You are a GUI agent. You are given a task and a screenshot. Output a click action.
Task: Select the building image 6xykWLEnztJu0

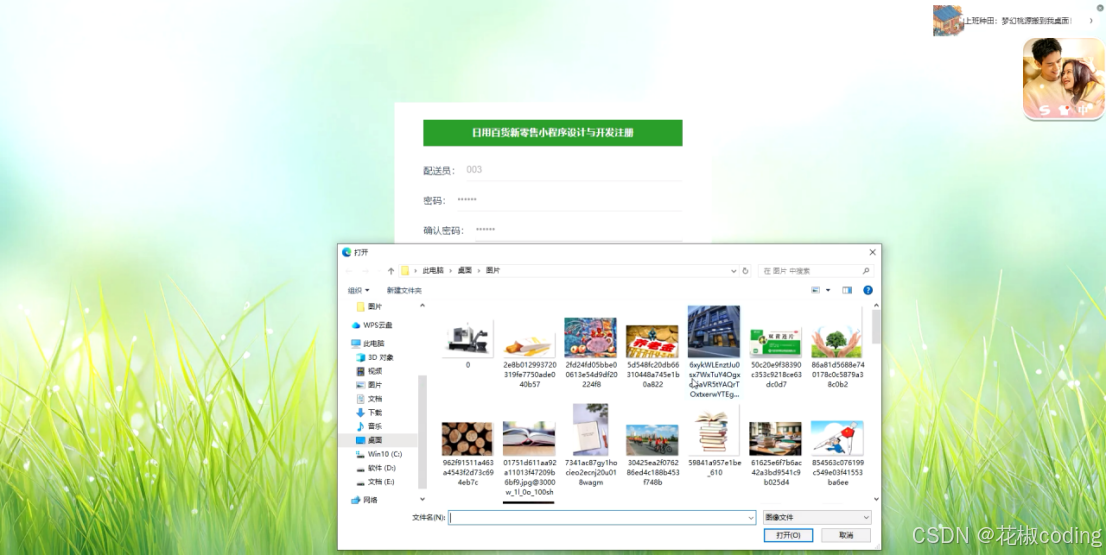point(714,351)
